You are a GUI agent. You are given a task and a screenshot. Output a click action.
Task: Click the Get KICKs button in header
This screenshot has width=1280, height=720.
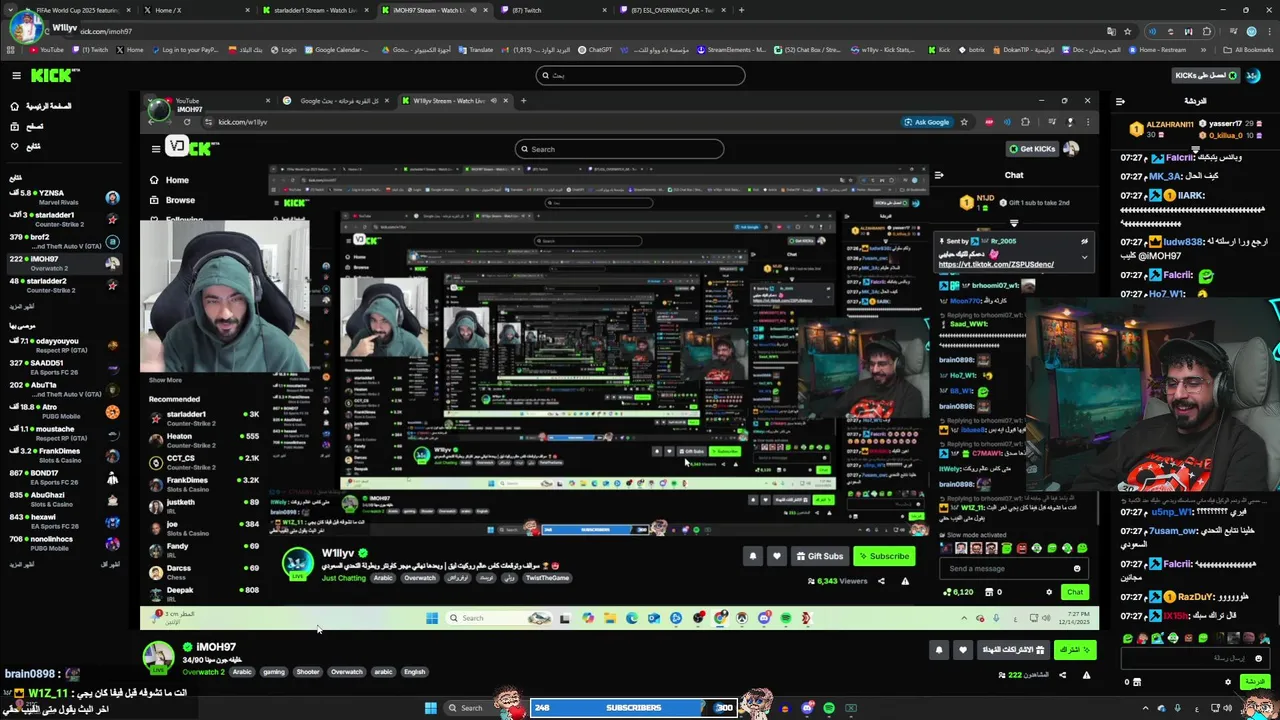1206,75
